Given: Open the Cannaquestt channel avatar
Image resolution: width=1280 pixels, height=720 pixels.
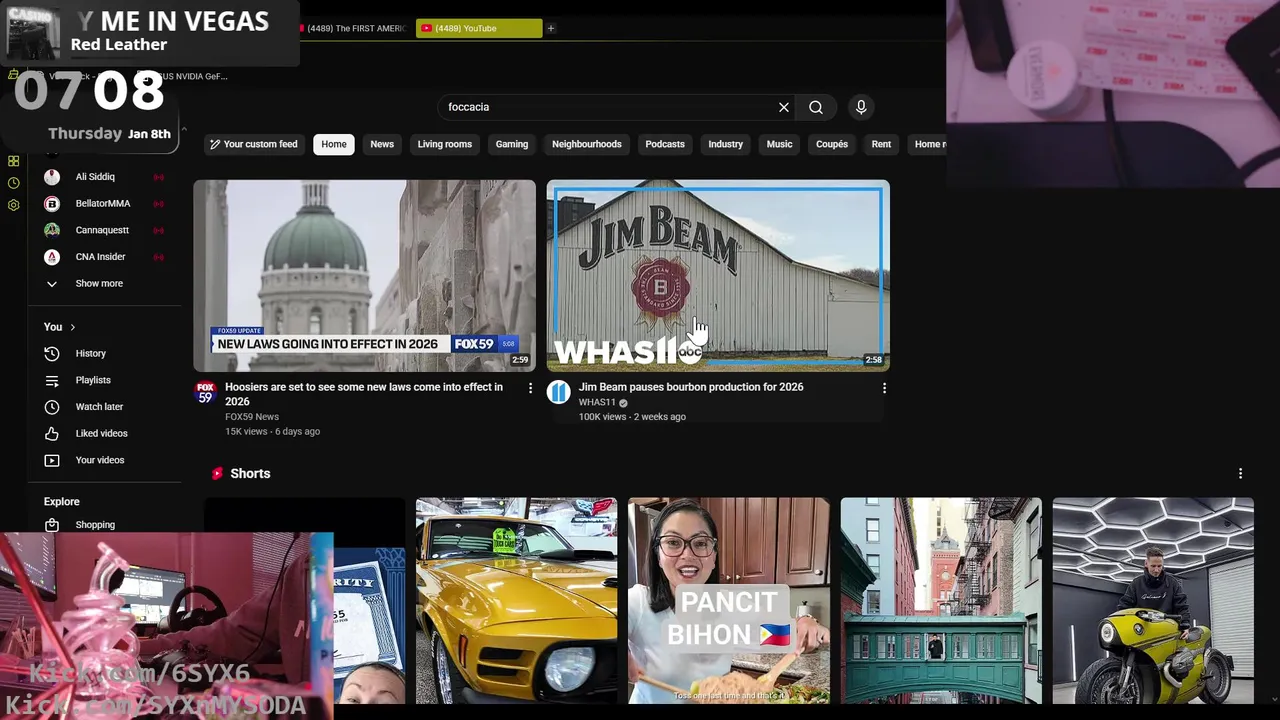Looking at the screenshot, I should 52,230.
